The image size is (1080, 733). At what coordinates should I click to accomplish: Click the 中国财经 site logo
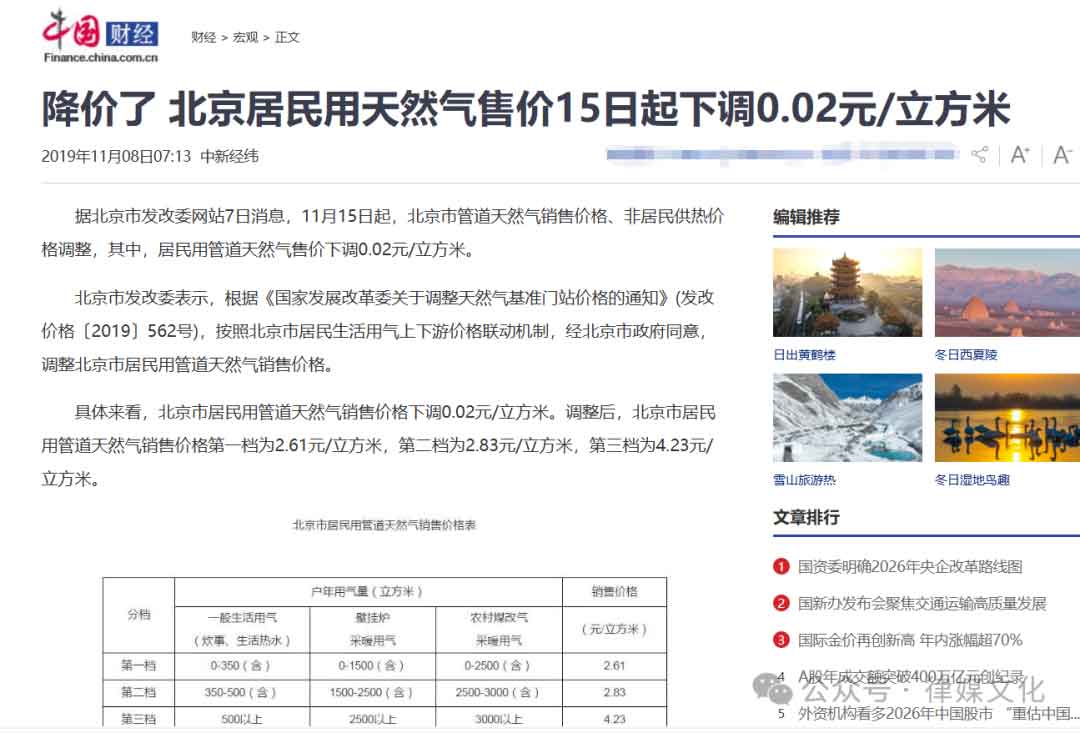pos(100,38)
